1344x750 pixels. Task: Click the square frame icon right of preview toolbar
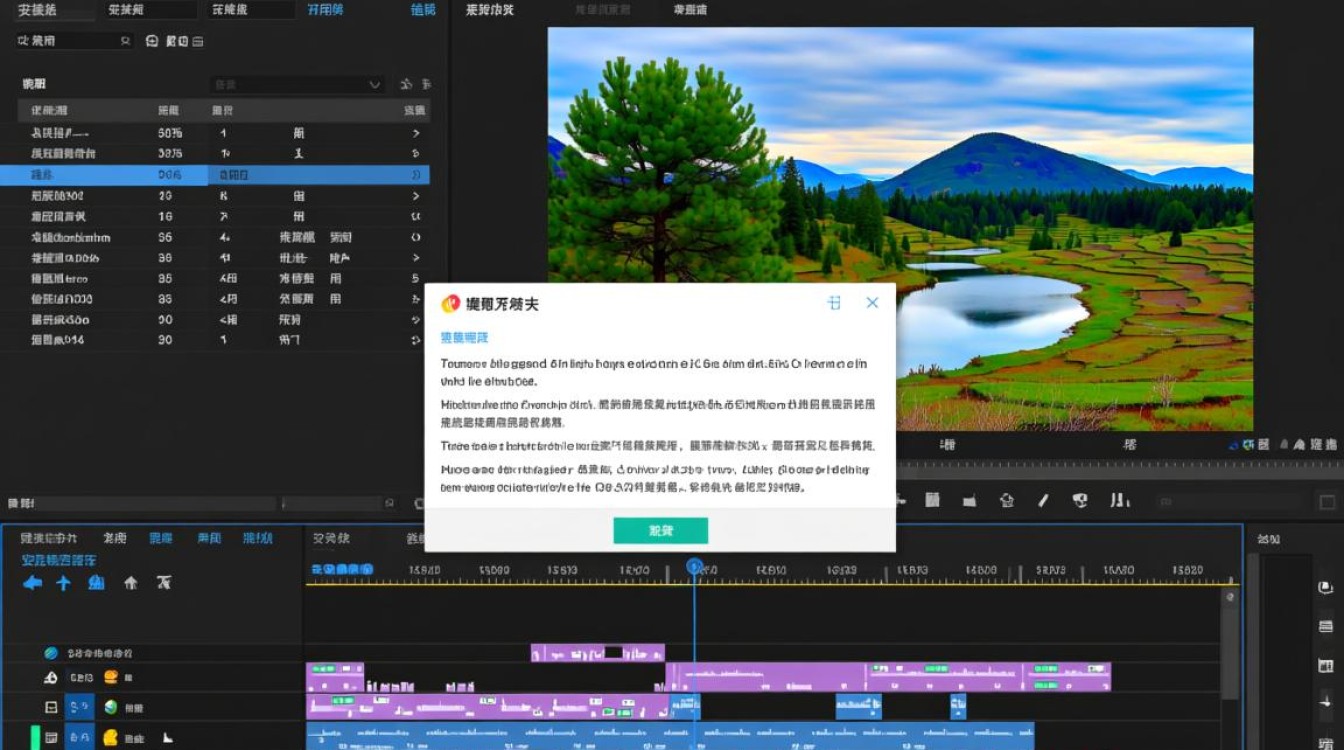[1327, 502]
